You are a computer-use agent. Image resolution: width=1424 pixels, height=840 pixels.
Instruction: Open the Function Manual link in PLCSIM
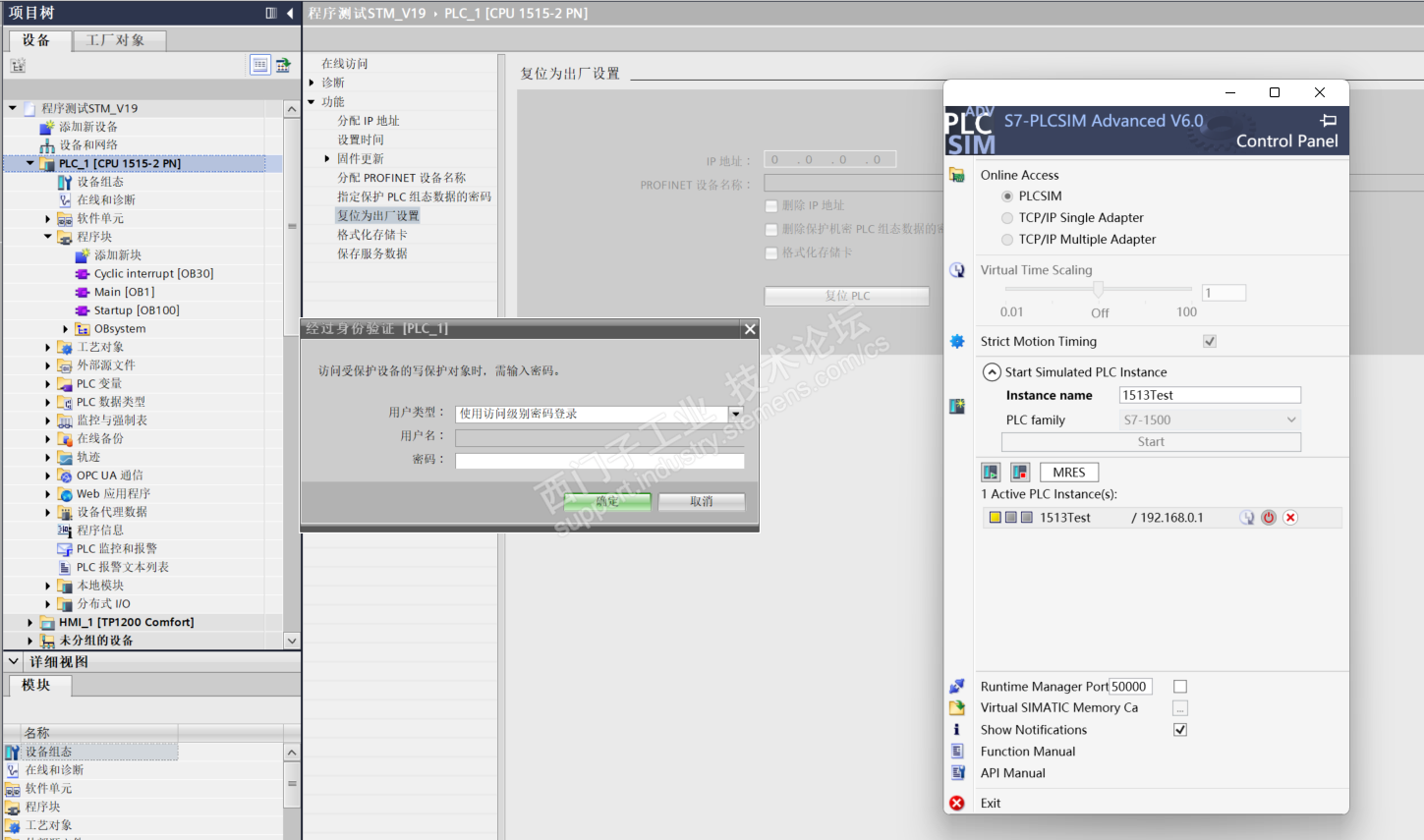coord(1028,752)
